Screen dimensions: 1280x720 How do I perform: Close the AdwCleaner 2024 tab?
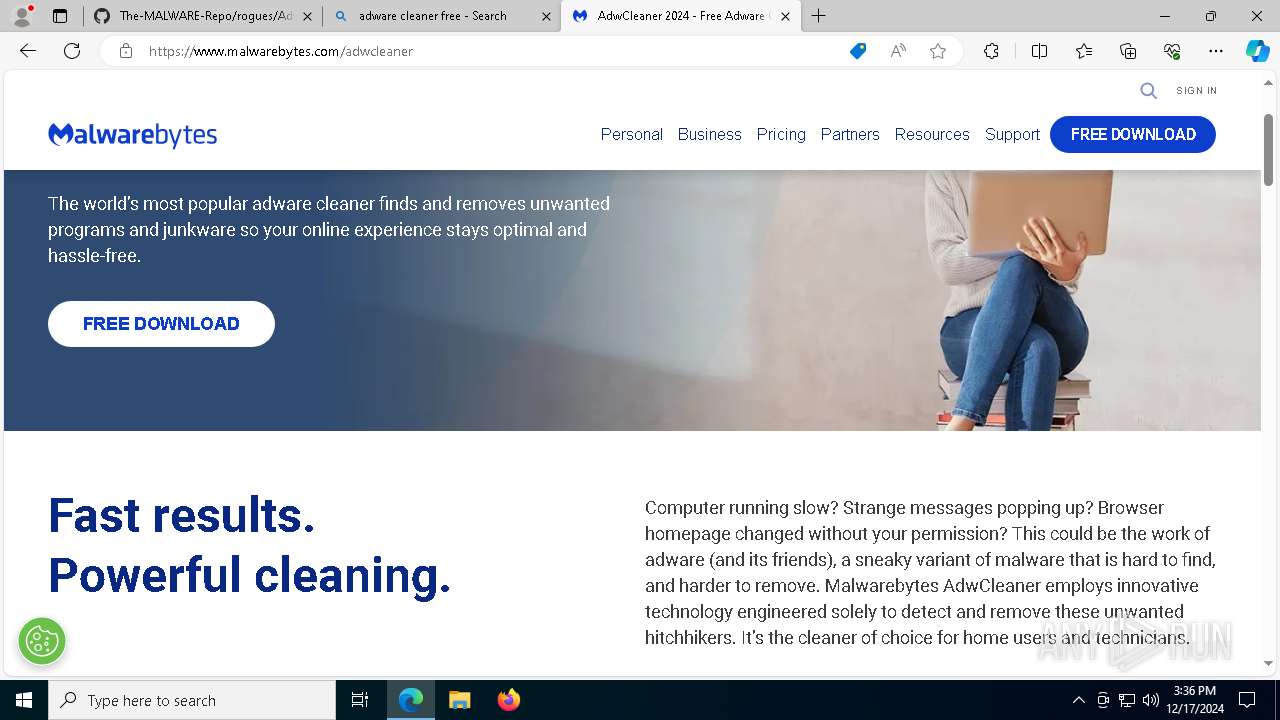[786, 16]
